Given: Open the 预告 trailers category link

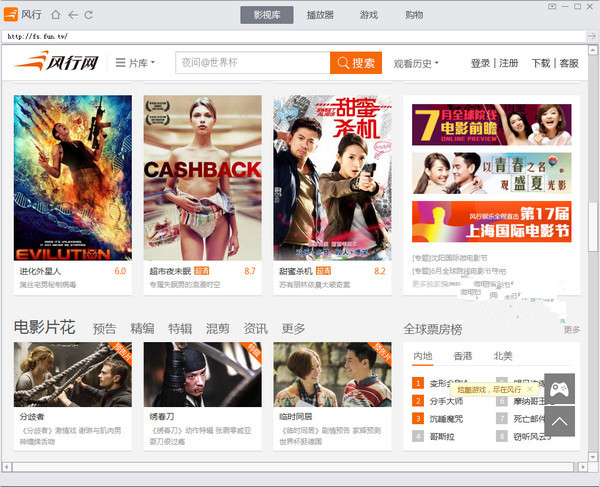Looking at the screenshot, I should [104, 328].
